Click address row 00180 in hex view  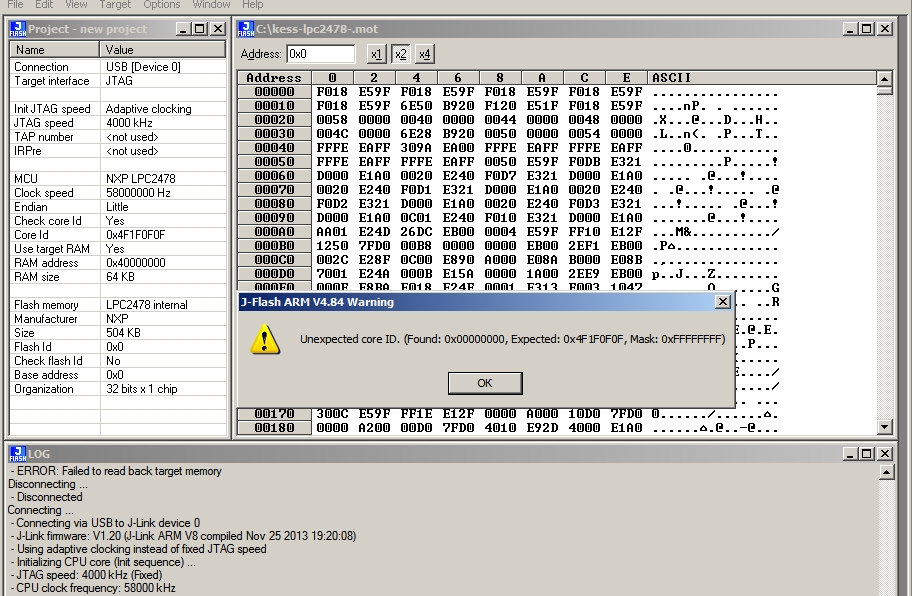(x=274, y=427)
